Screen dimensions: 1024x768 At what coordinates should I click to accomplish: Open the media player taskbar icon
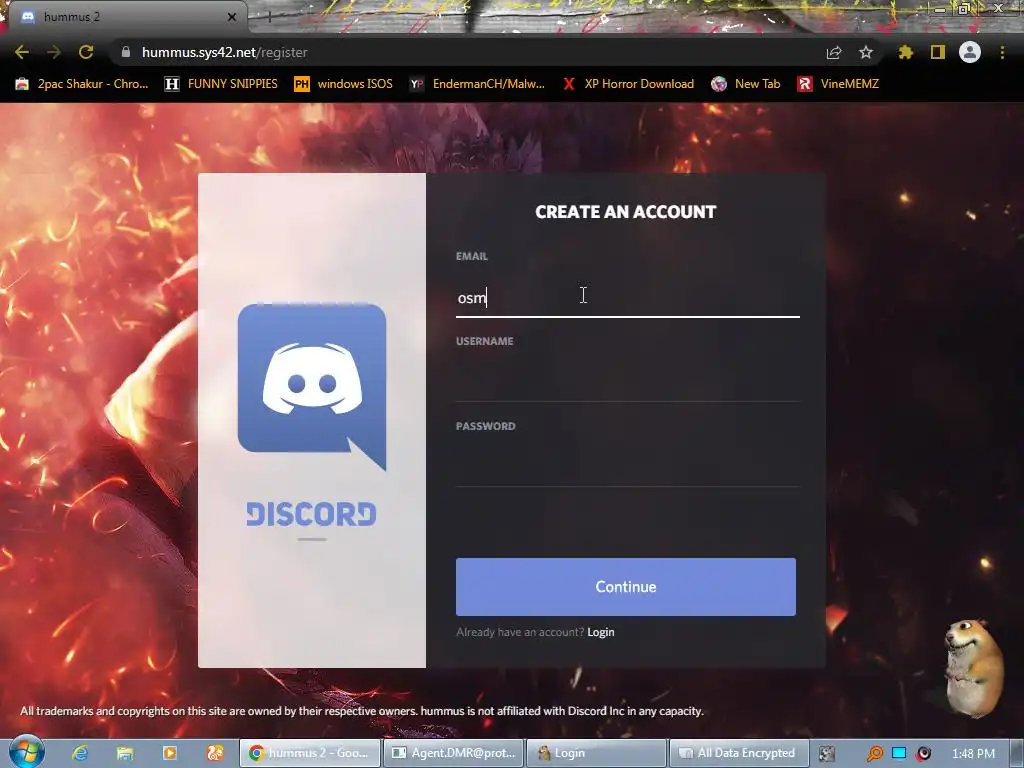tap(170, 753)
